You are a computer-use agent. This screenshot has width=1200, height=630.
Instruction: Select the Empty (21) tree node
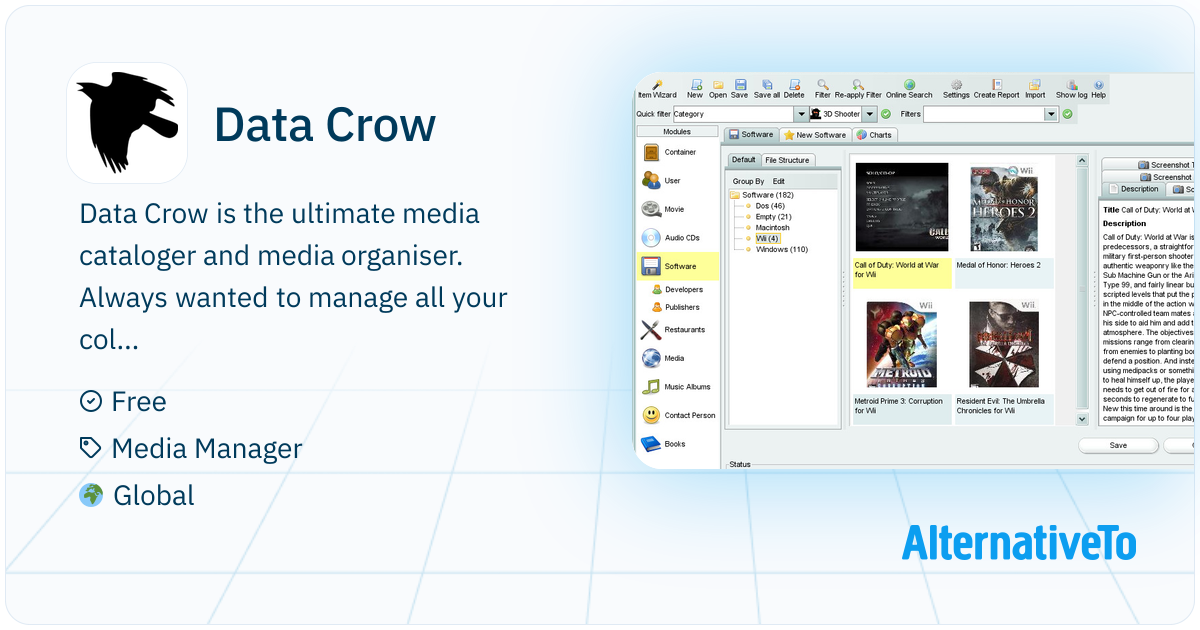(767, 217)
